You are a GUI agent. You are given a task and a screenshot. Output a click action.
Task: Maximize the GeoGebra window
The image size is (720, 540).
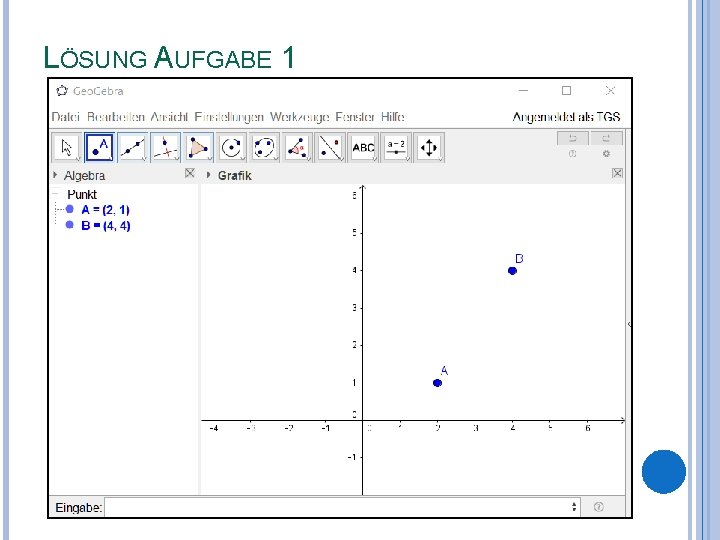click(x=567, y=90)
